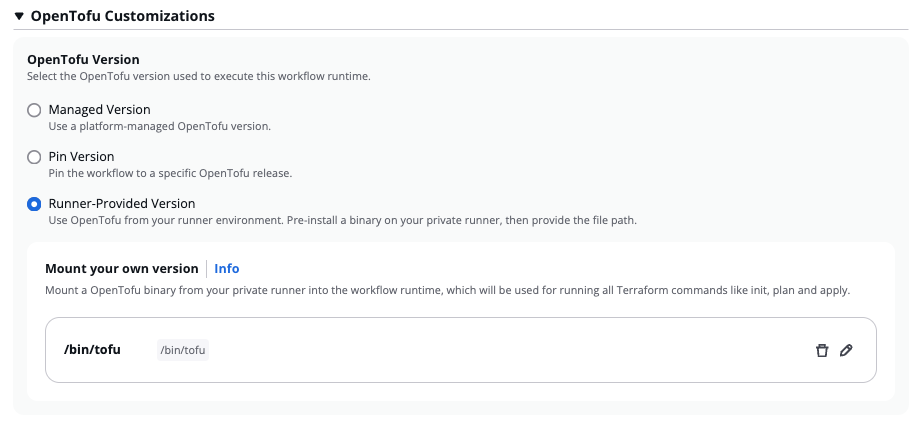The image size is (919, 426).
Task: Click the OpenTofu Version heading
Action: (x=83, y=59)
